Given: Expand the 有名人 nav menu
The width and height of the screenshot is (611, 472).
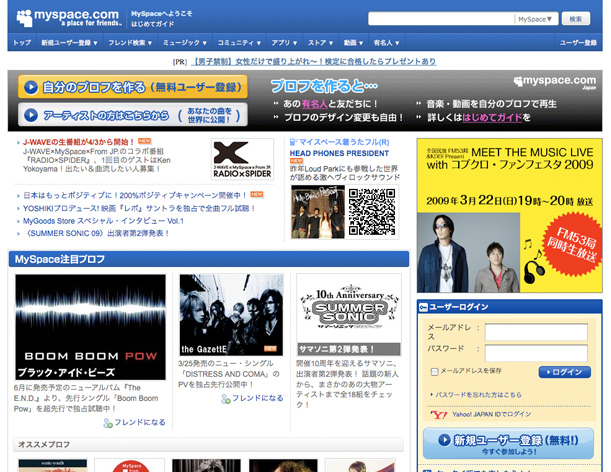Looking at the screenshot, I should click(387, 42).
